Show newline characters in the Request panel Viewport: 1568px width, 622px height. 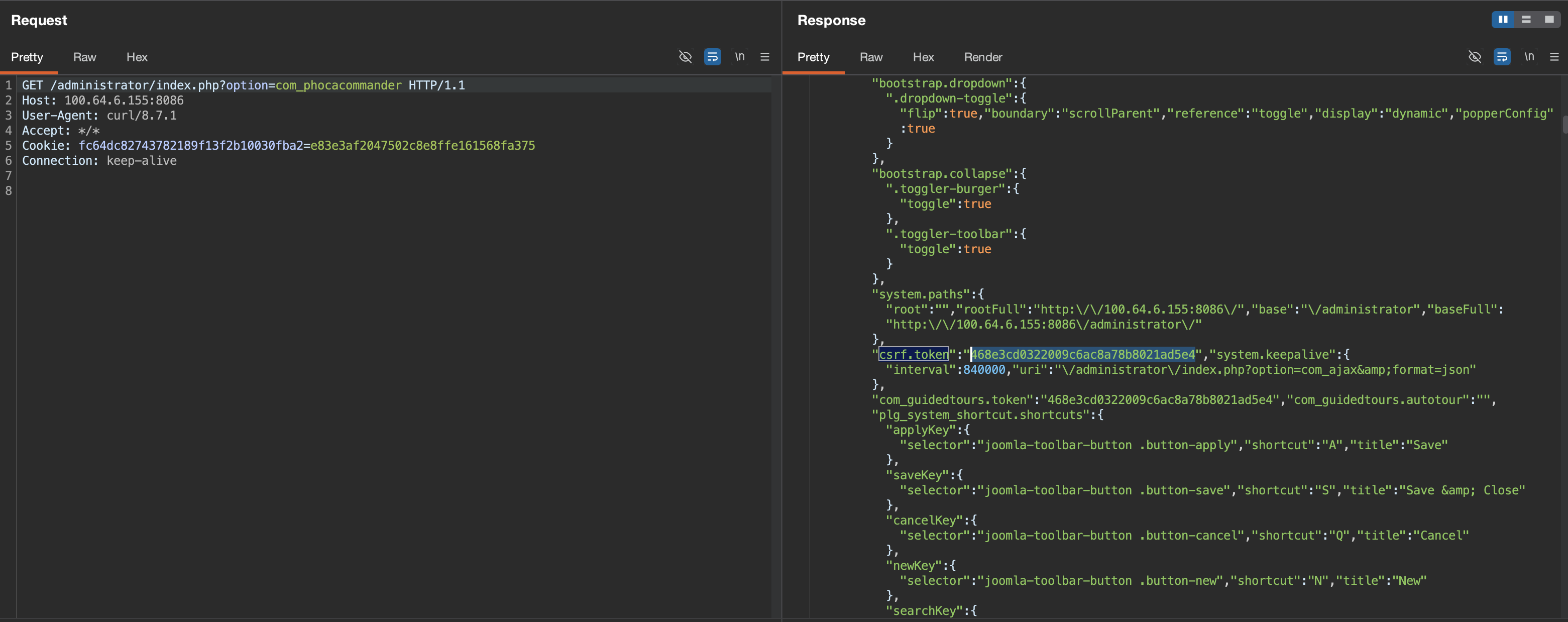740,57
